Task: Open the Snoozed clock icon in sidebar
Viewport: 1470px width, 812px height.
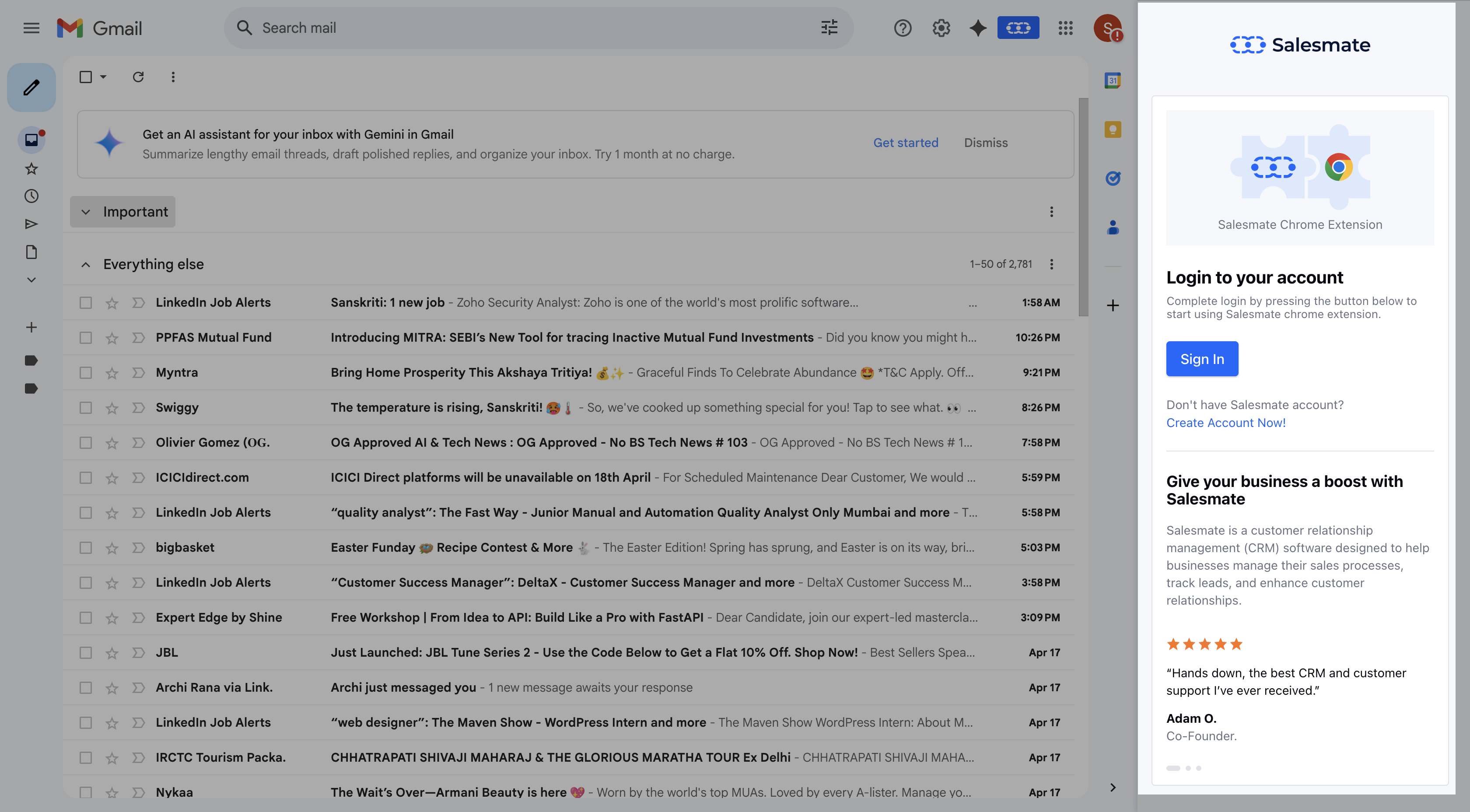Action: point(31,196)
